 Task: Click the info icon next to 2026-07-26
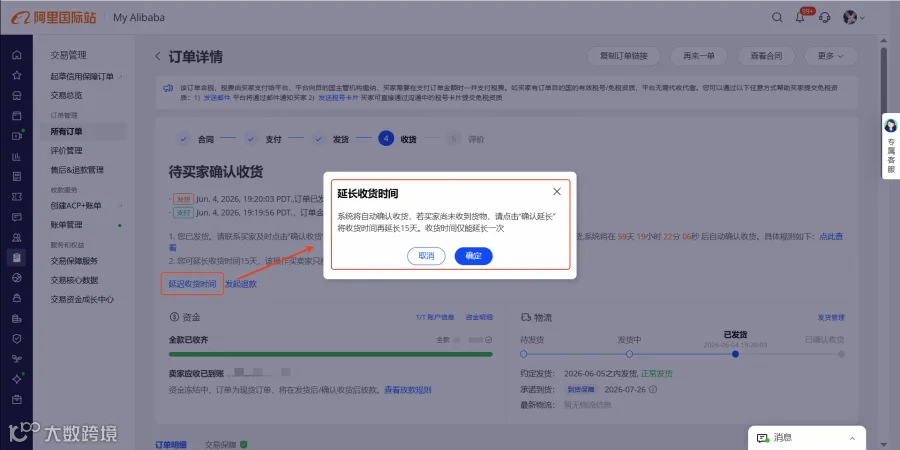(x=653, y=389)
